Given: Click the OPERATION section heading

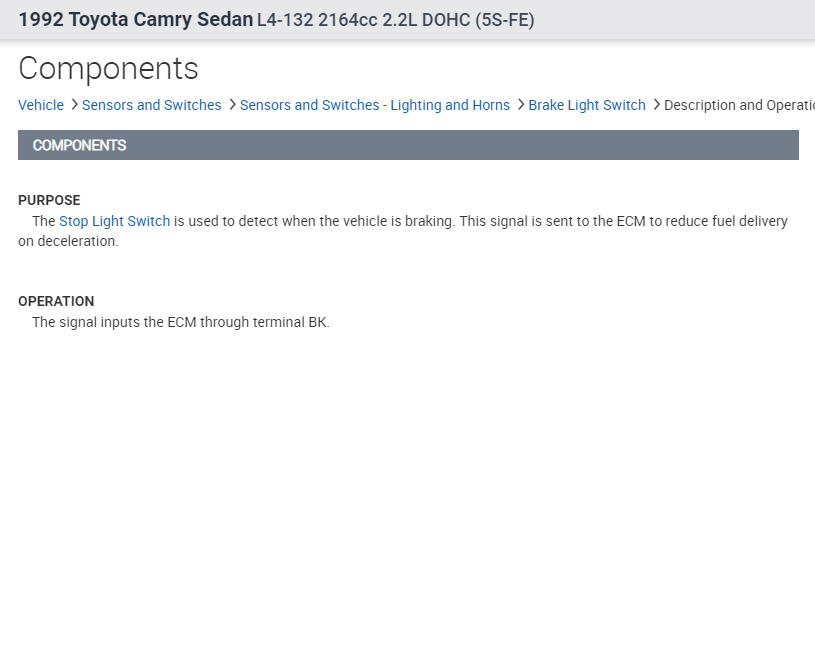Looking at the screenshot, I should tap(56, 301).
